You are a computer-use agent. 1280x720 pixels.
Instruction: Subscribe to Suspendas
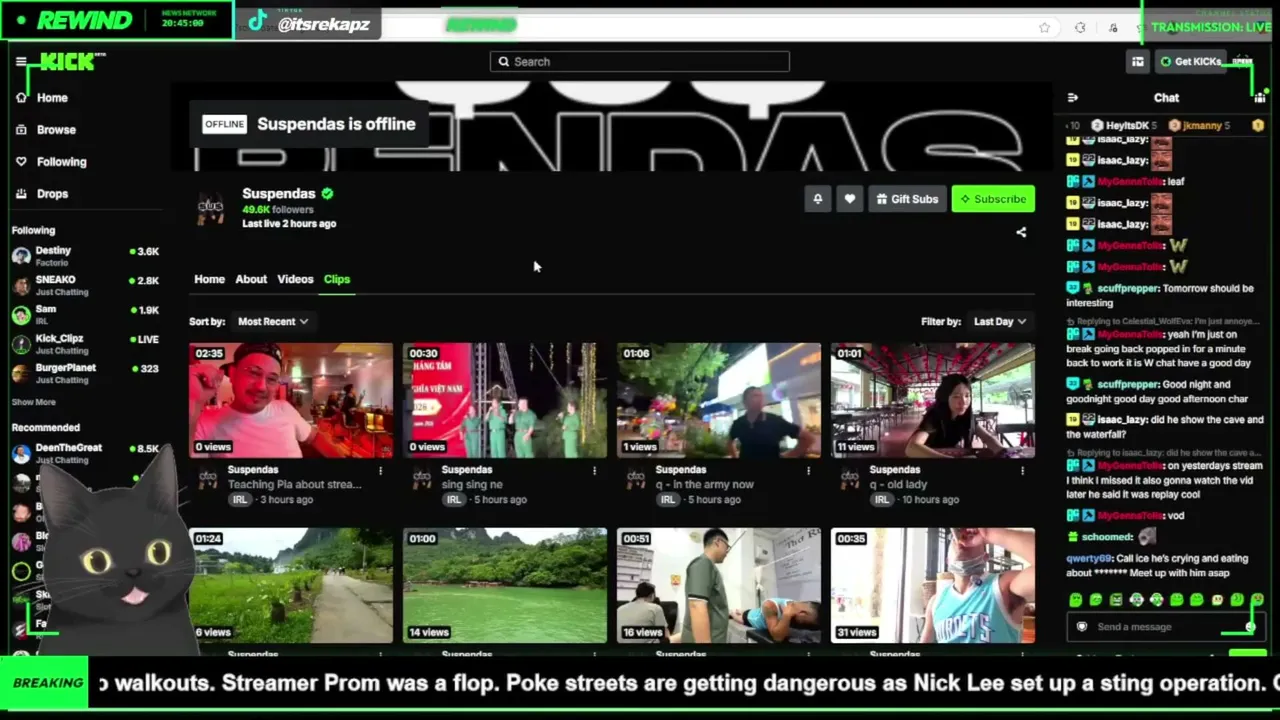pyautogui.click(x=993, y=199)
